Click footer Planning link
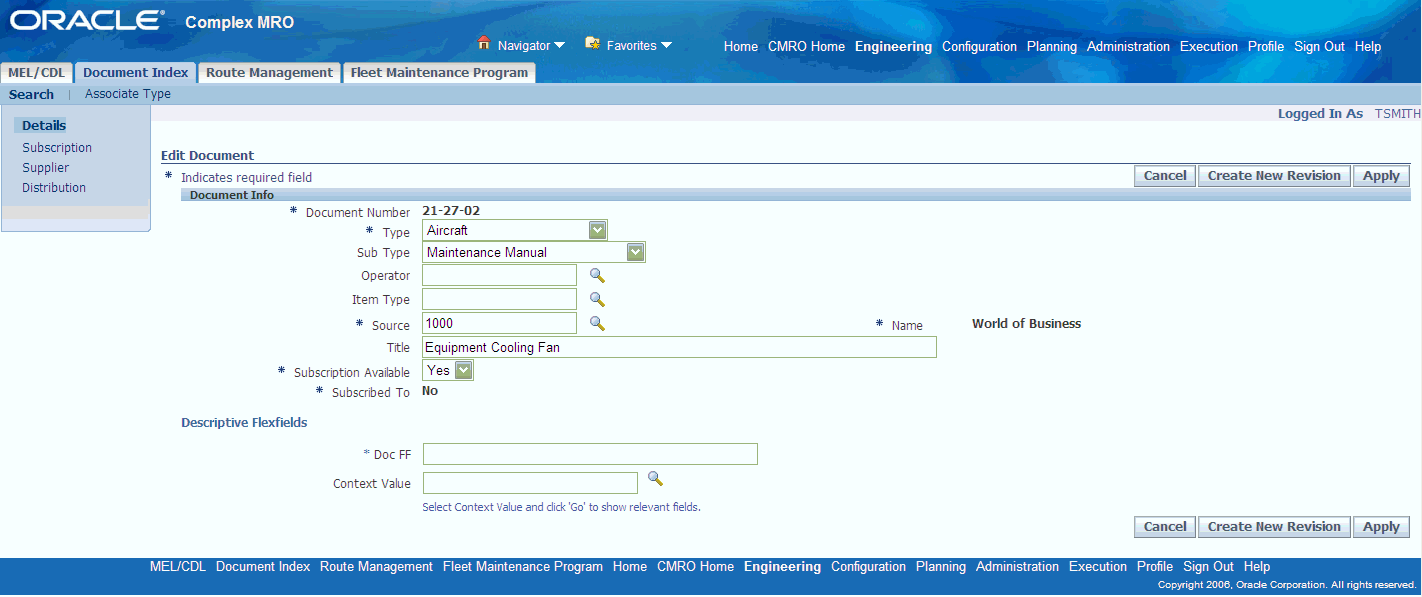This screenshot has width=1422, height=597. [941, 567]
